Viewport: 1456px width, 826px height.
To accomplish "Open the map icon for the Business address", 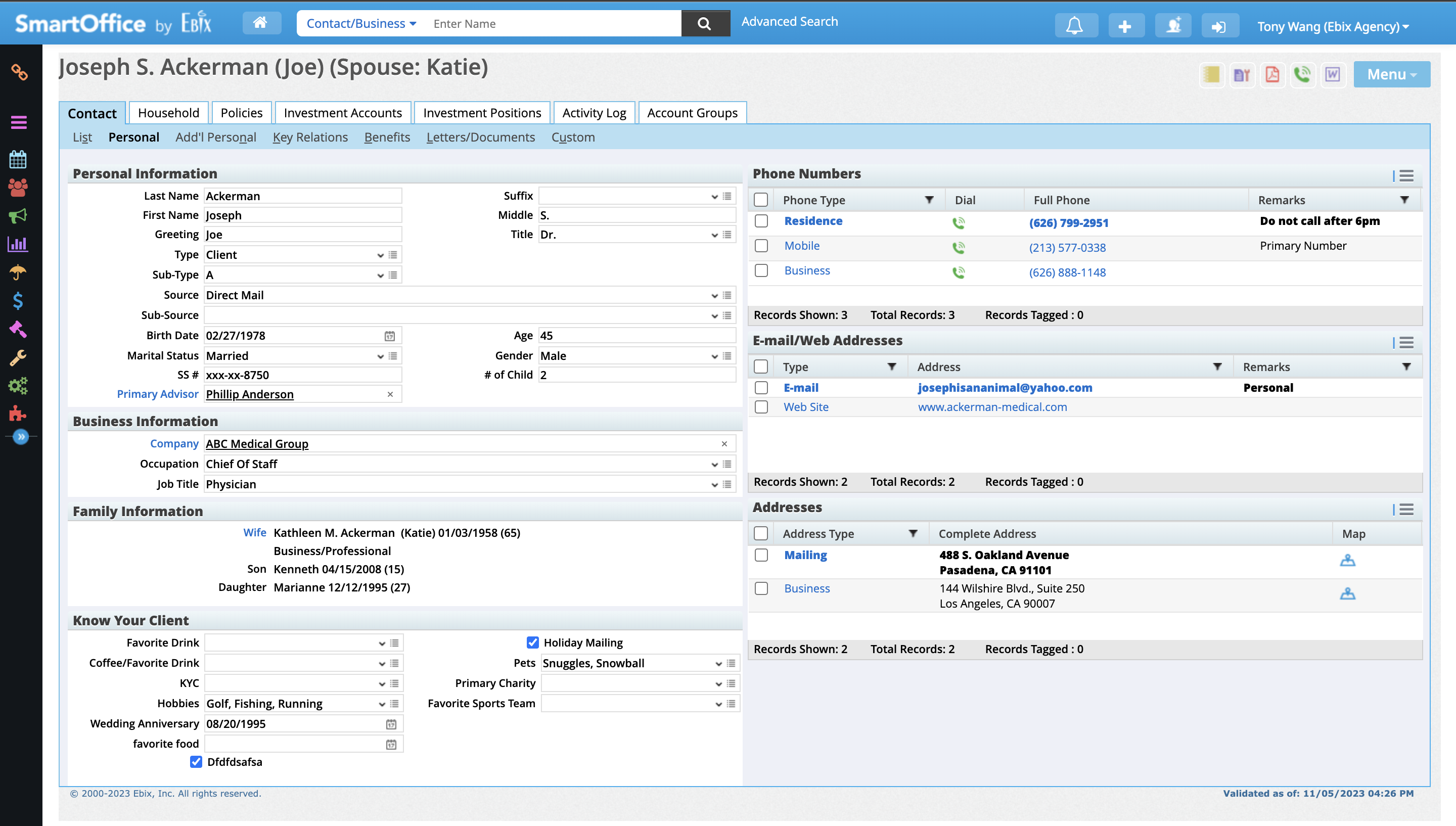I will click(x=1348, y=593).
